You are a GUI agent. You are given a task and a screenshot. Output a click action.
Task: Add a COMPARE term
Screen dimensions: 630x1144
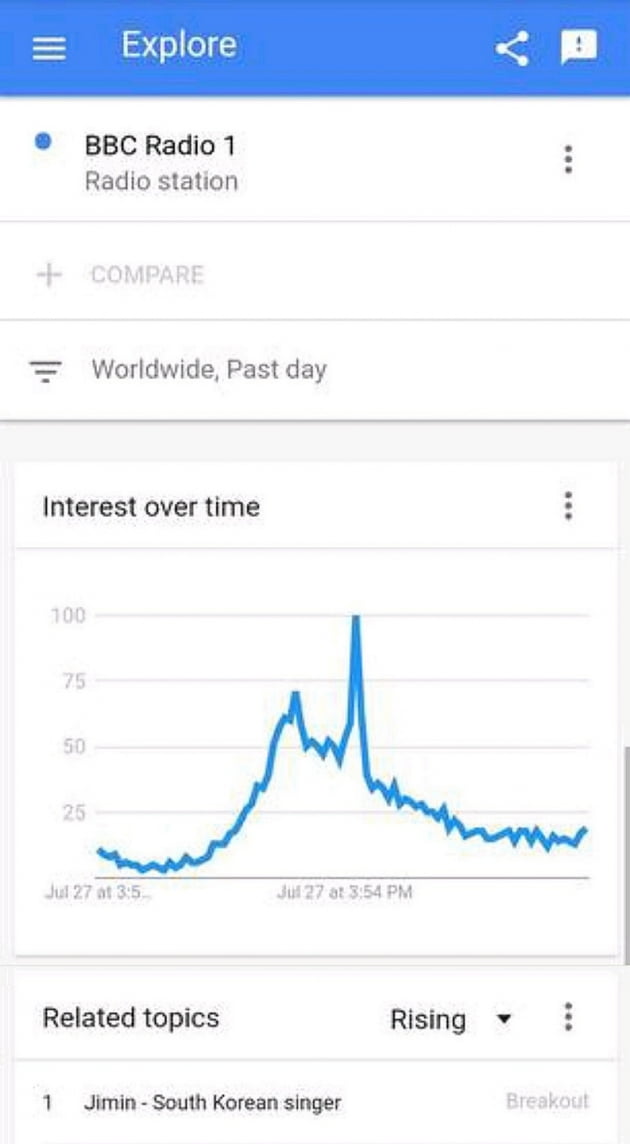click(x=147, y=275)
